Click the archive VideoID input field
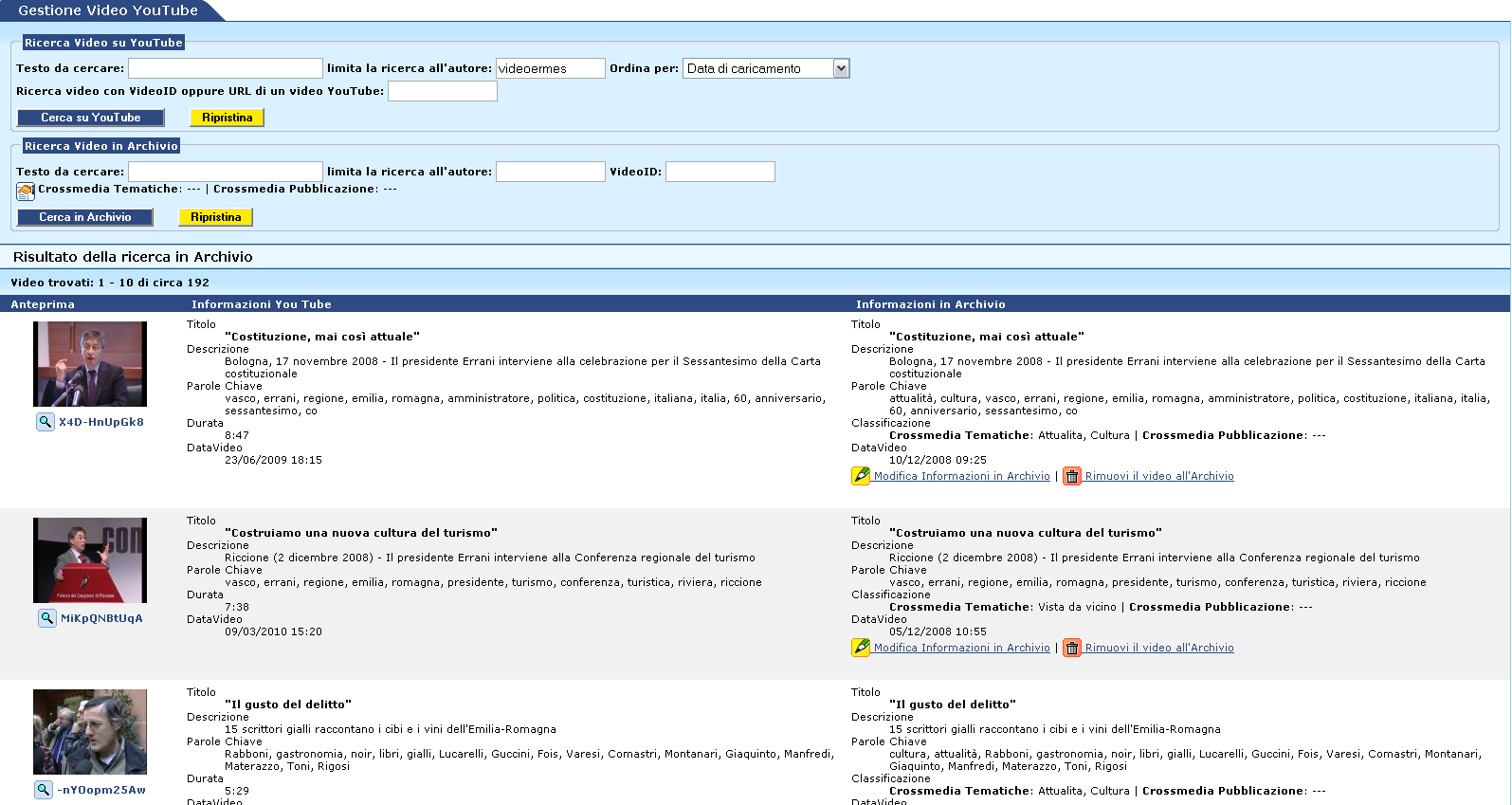This screenshot has width=1512, height=805. pyautogui.click(x=720, y=172)
